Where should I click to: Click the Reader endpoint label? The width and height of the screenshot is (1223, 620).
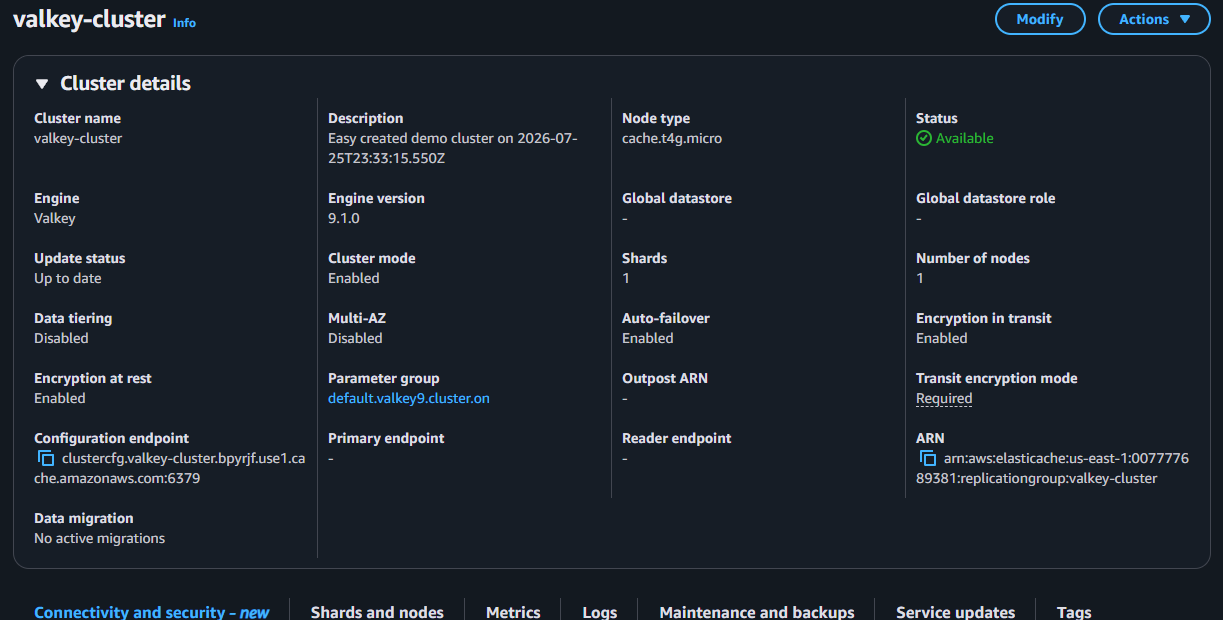(x=677, y=438)
